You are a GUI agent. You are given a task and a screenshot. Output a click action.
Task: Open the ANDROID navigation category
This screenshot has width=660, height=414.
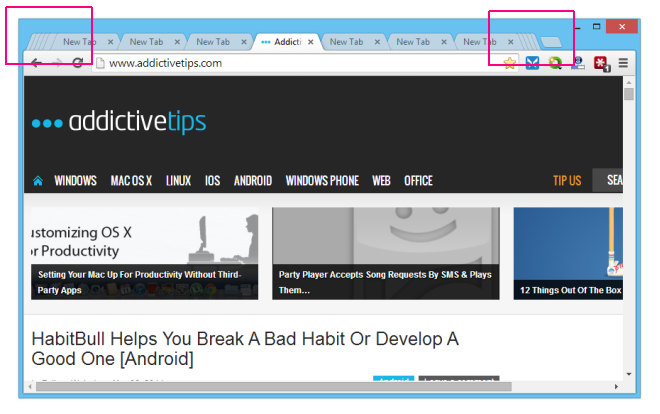click(x=253, y=181)
